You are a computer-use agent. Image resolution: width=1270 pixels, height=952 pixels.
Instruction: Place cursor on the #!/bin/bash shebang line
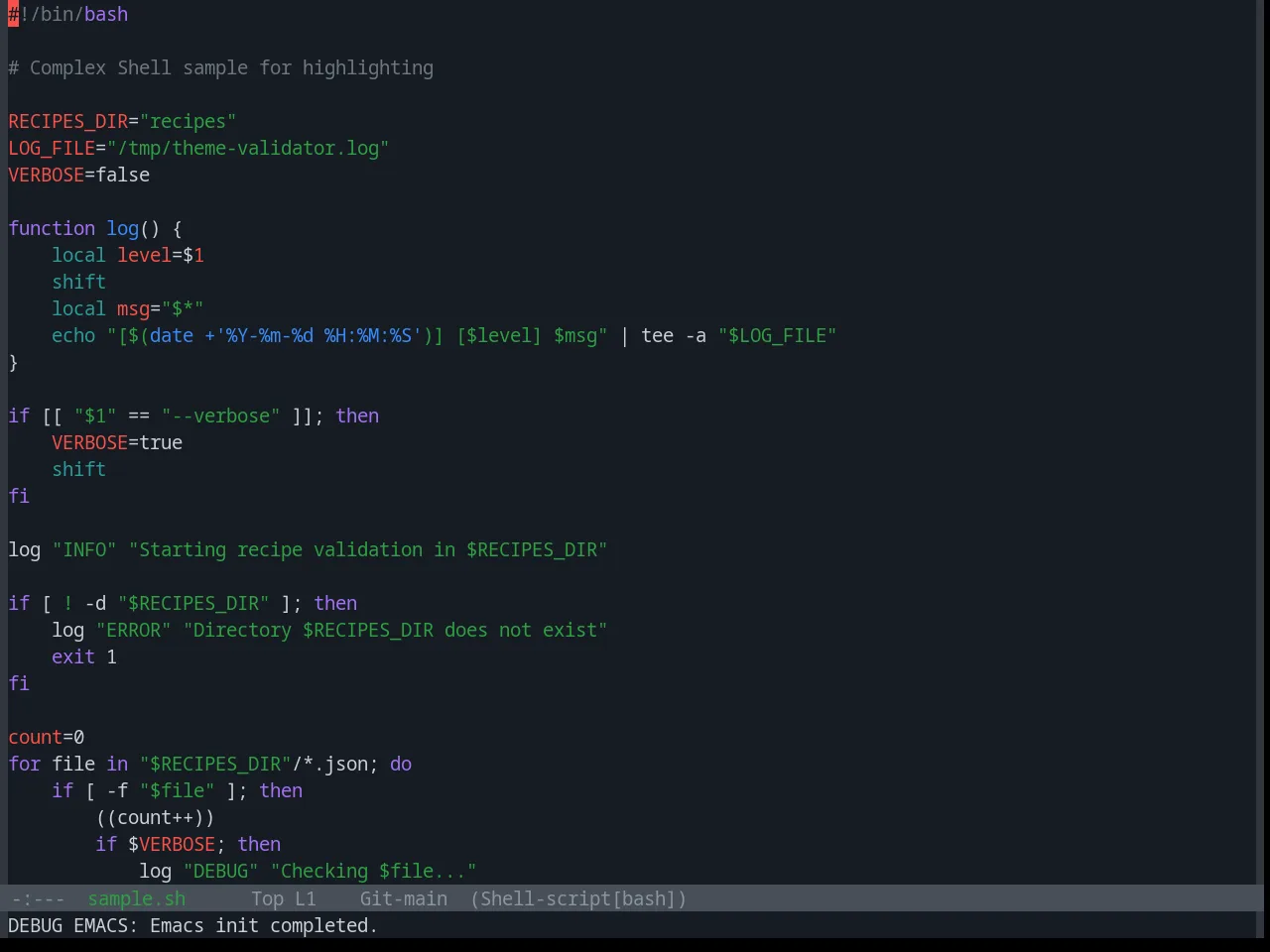[68, 14]
